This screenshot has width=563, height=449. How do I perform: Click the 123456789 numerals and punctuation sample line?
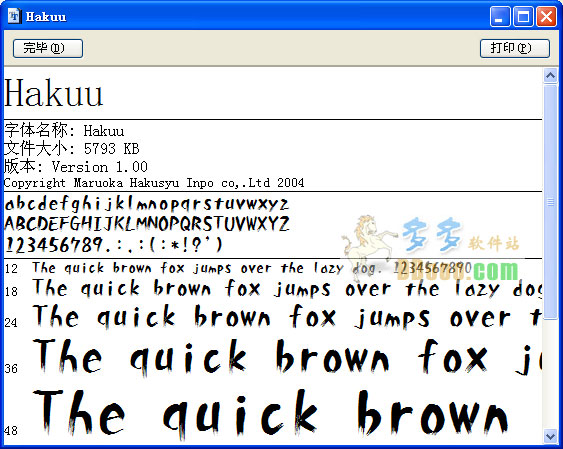pyautogui.click(x=113, y=245)
